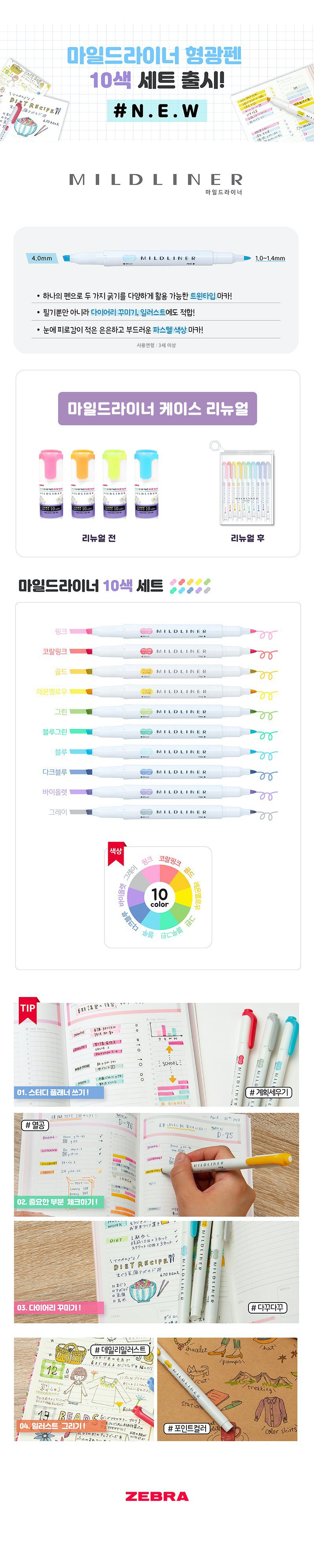Click the 골드 highlighter pen row
The height and width of the screenshot is (1568, 314).
pyautogui.click(x=173, y=671)
